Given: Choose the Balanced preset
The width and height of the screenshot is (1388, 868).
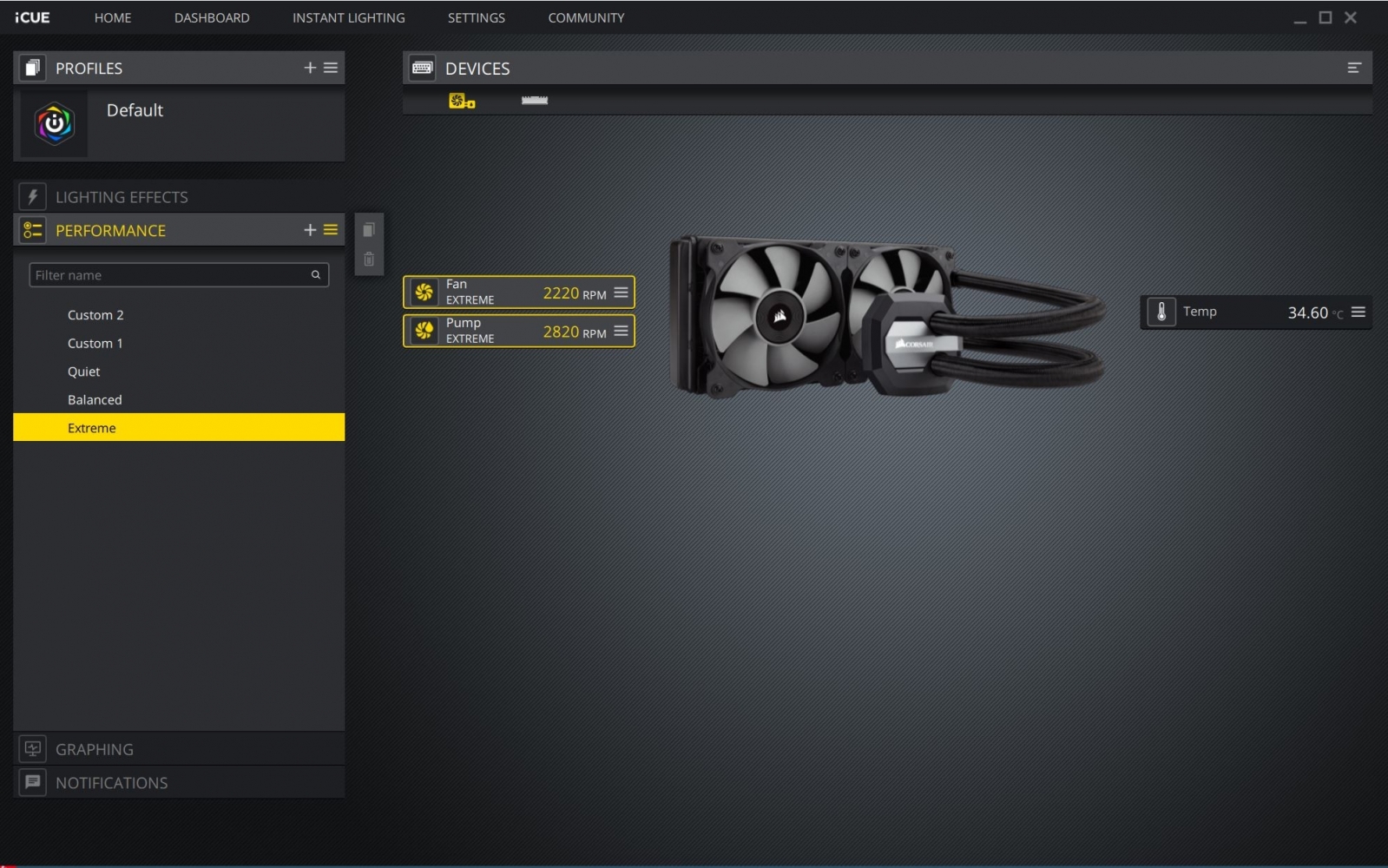Looking at the screenshot, I should click(x=179, y=400).
